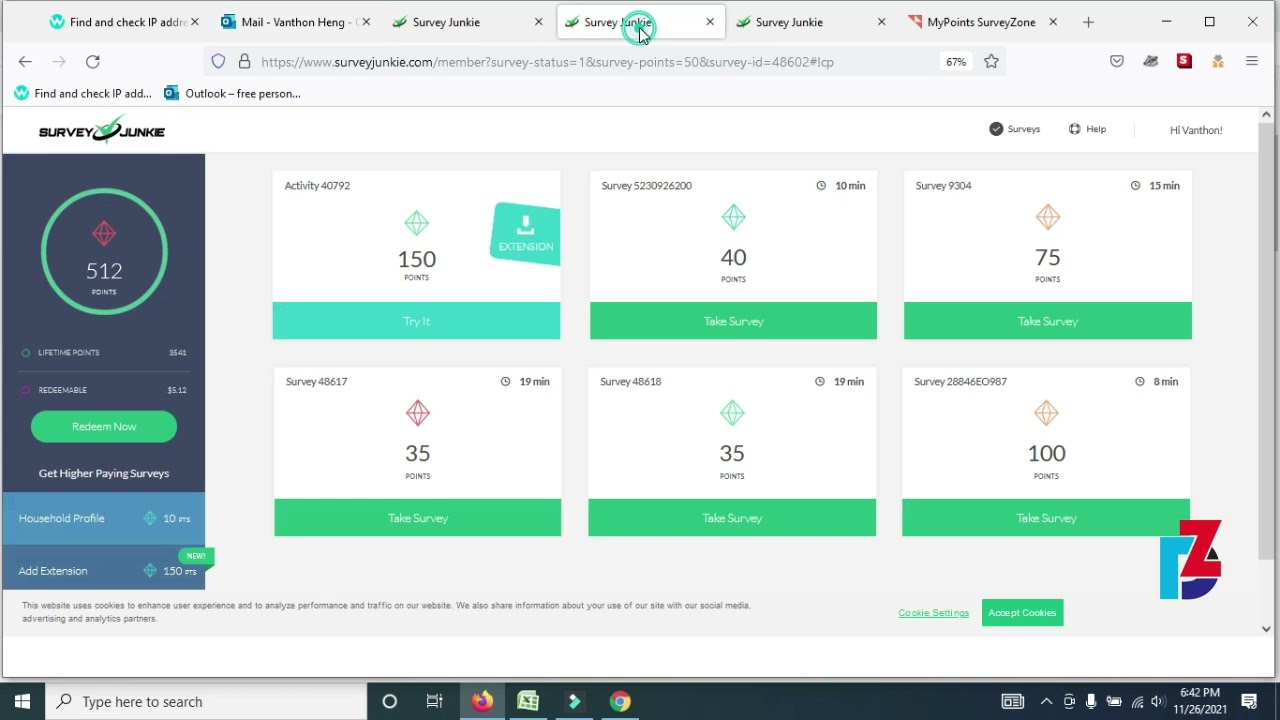Image resolution: width=1280 pixels, height=720 pixels.
Task: Open the Pocket save icon in toolbar
Action: click(x=1117, y=62)
